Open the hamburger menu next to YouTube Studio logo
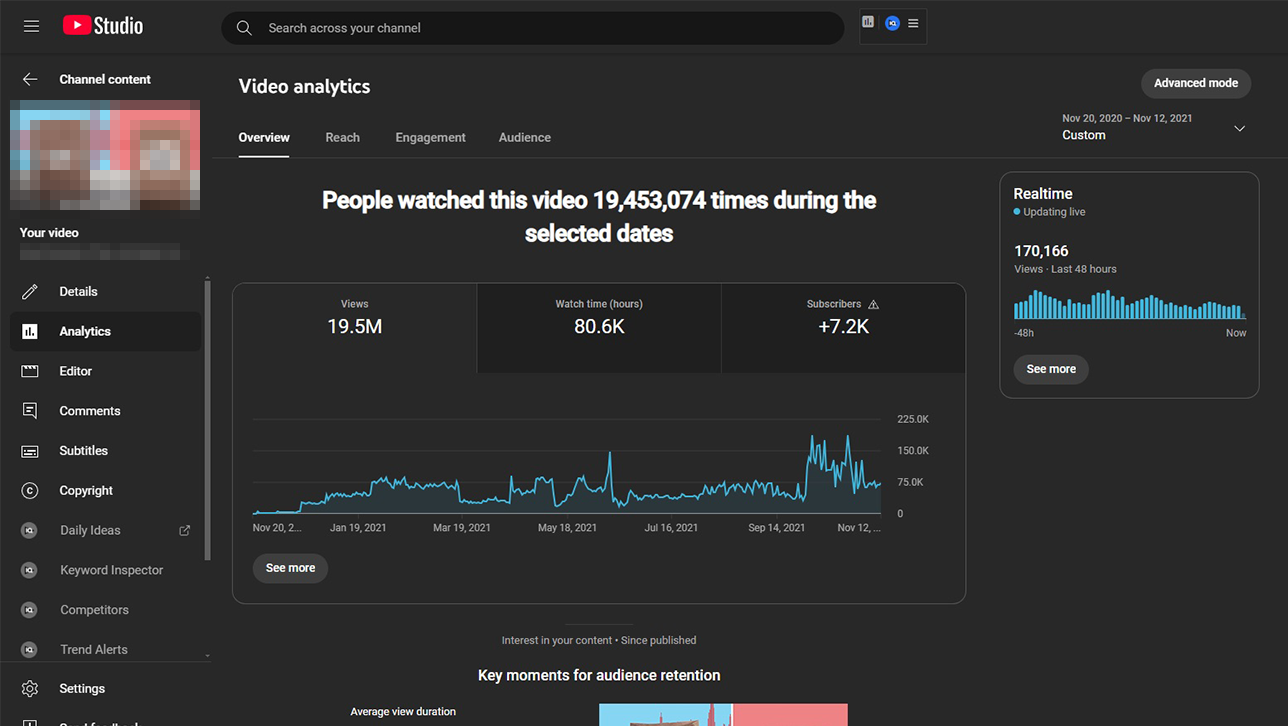This screenshot has height=726, width=1288. click(31, 26)
